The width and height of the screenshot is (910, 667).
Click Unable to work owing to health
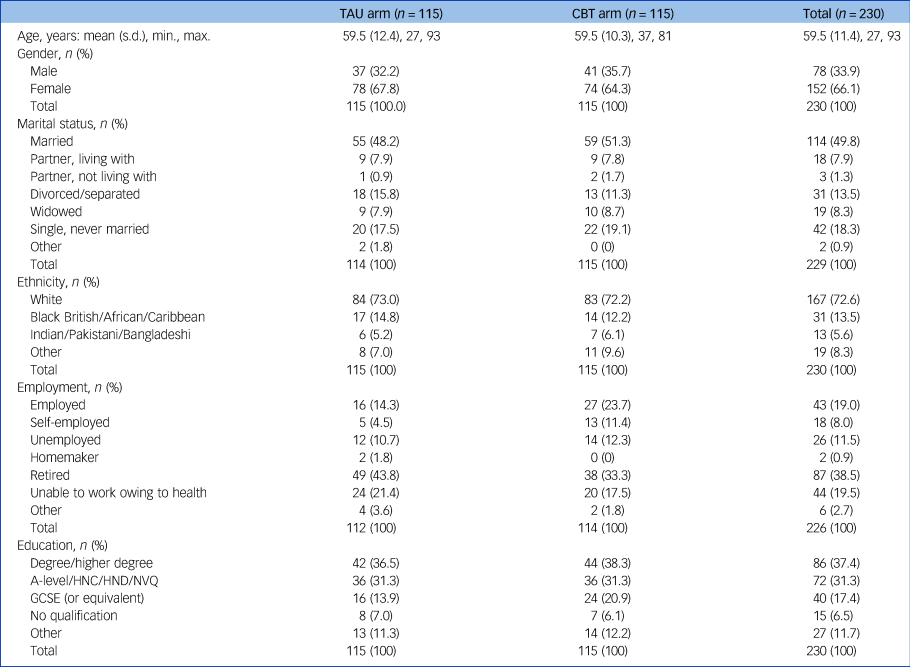tap(118, 492)
